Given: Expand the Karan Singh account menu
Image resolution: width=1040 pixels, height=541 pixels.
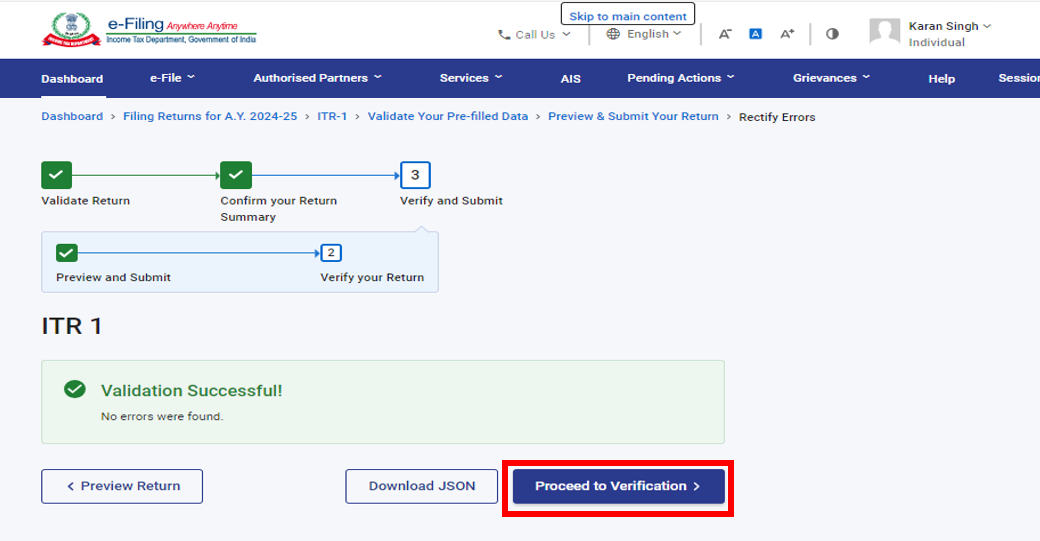Looking at the screenshot, I should click(950, 26).
